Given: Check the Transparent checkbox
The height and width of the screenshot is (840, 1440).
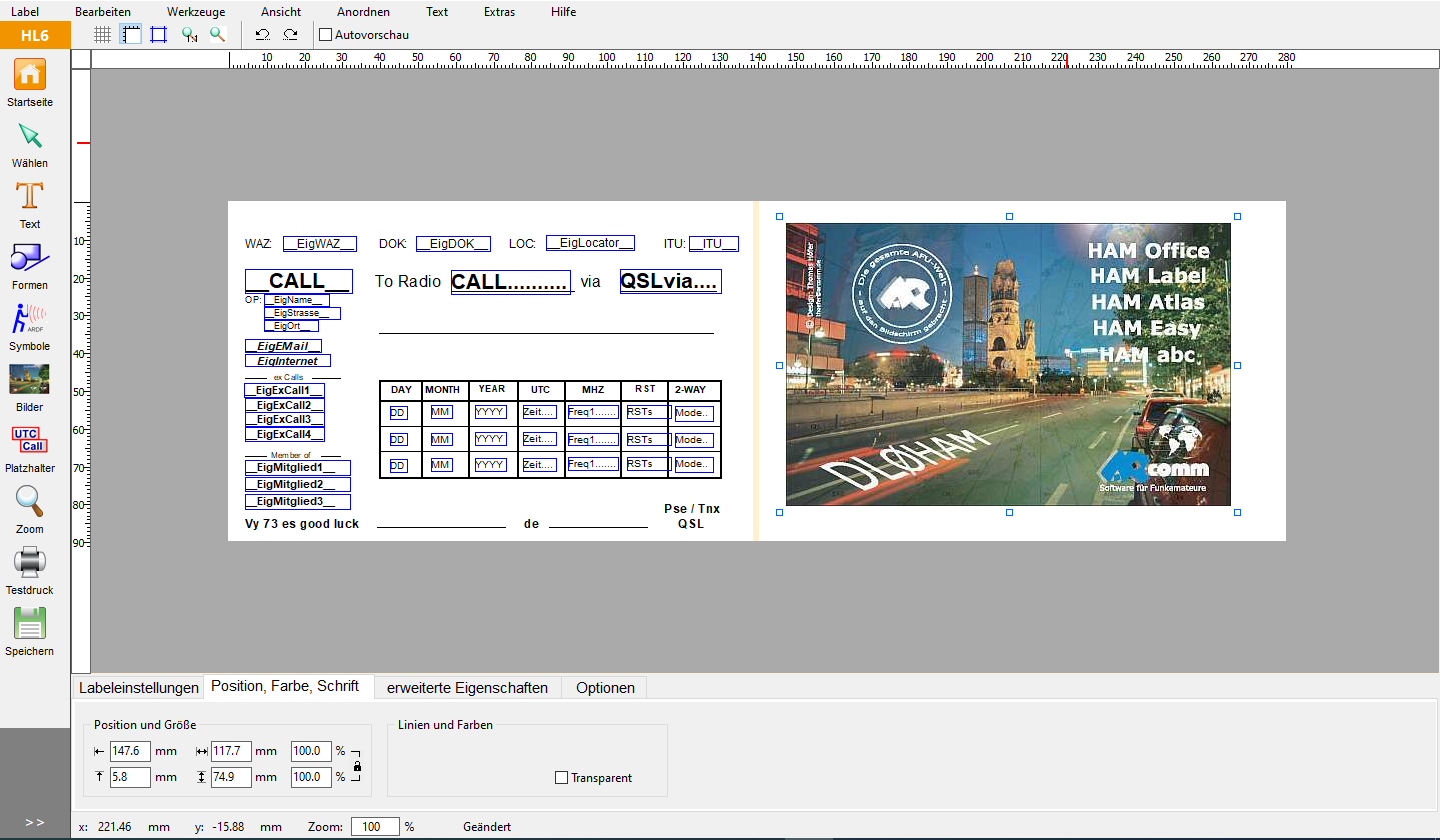Looking at the screenshot, I should tap(561, 777).
